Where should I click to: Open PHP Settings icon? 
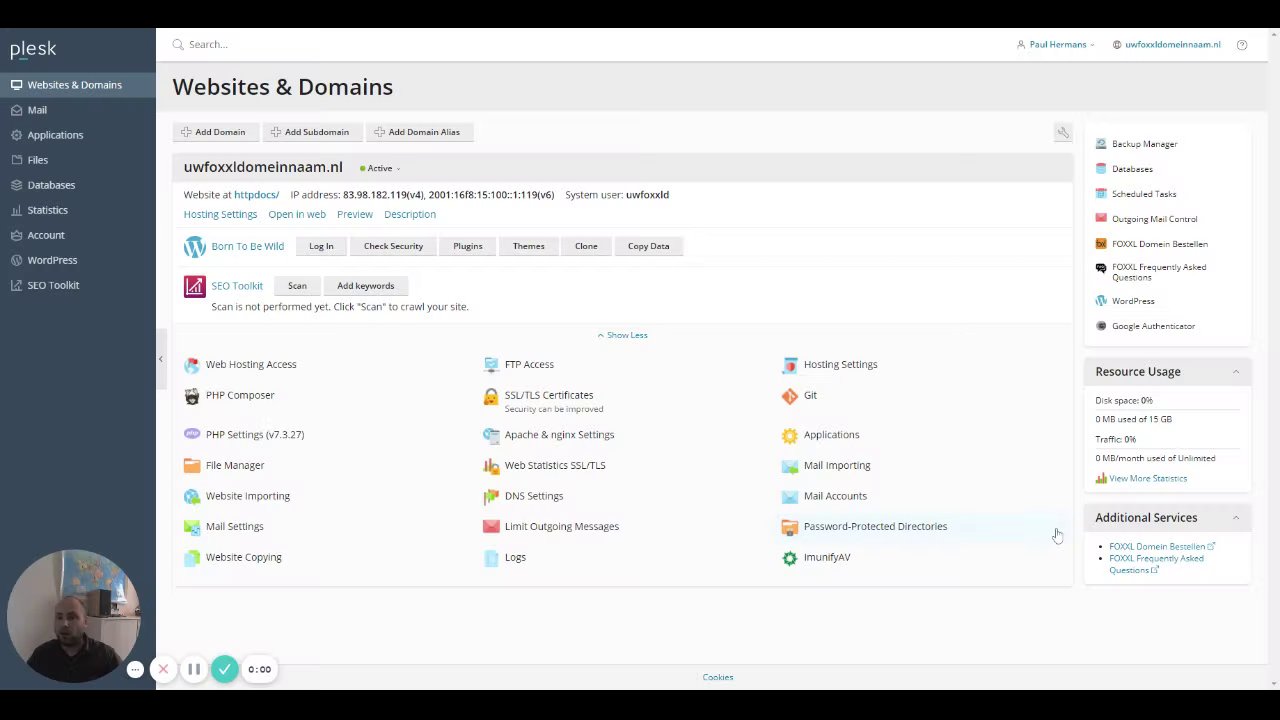click(192, 435)
